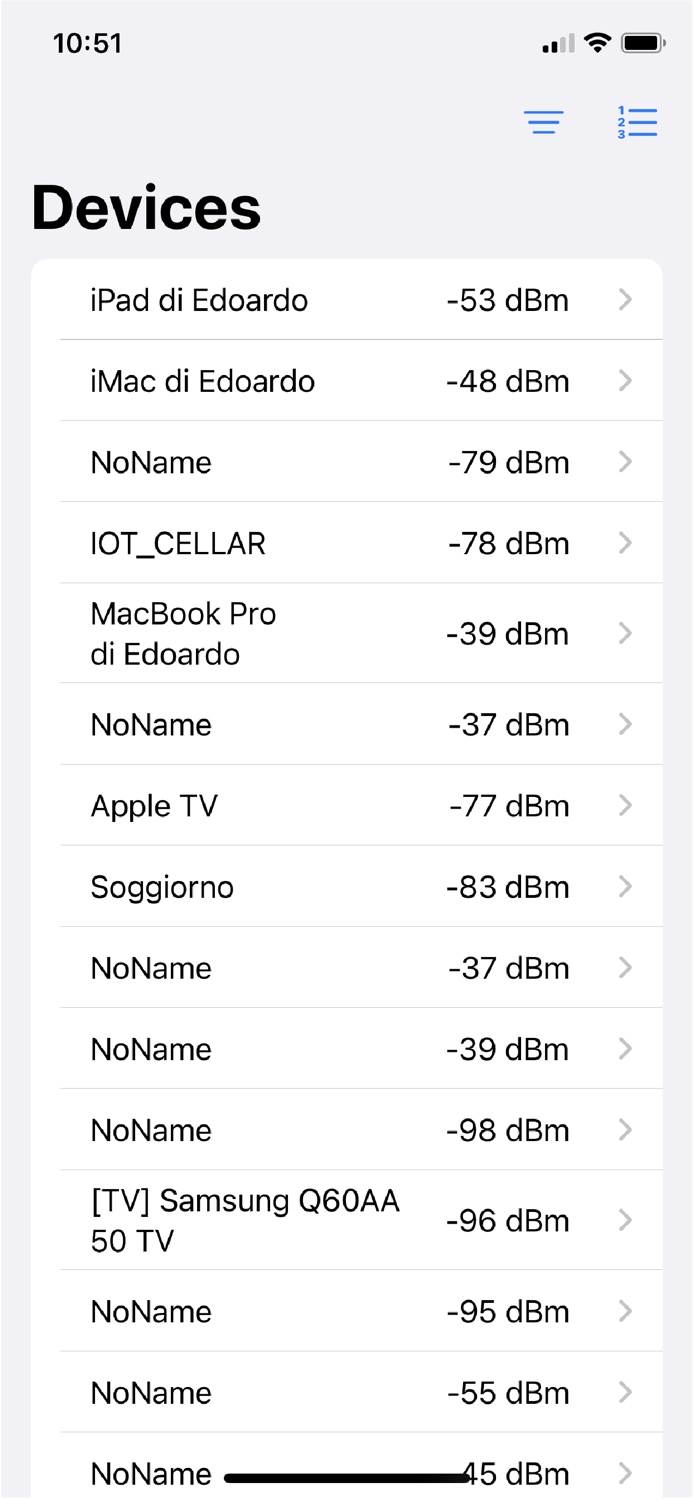Tap the -39 dBm value for MacBook Pro
This screenshot has height=1500, width=693.
508,633
